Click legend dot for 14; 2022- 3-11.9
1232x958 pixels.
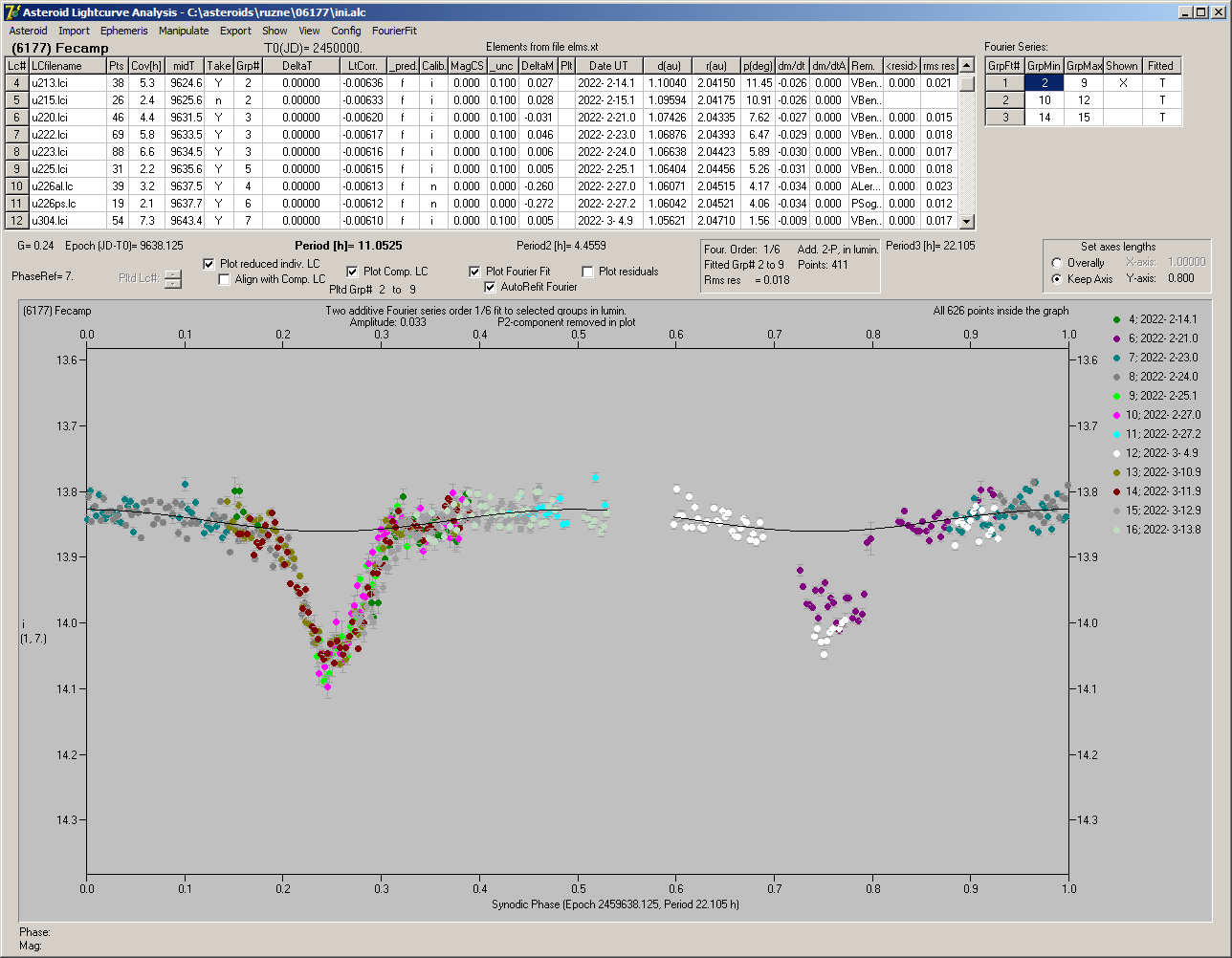[x=1117, y=491]
